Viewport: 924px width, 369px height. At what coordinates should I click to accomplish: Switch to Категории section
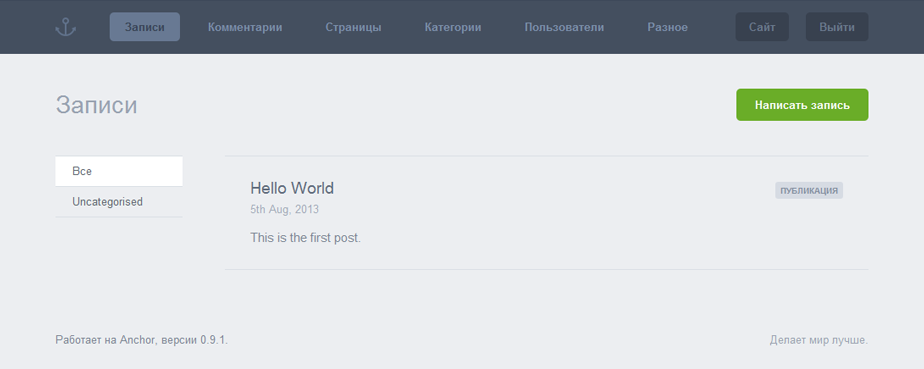click(x=453, y=27)
